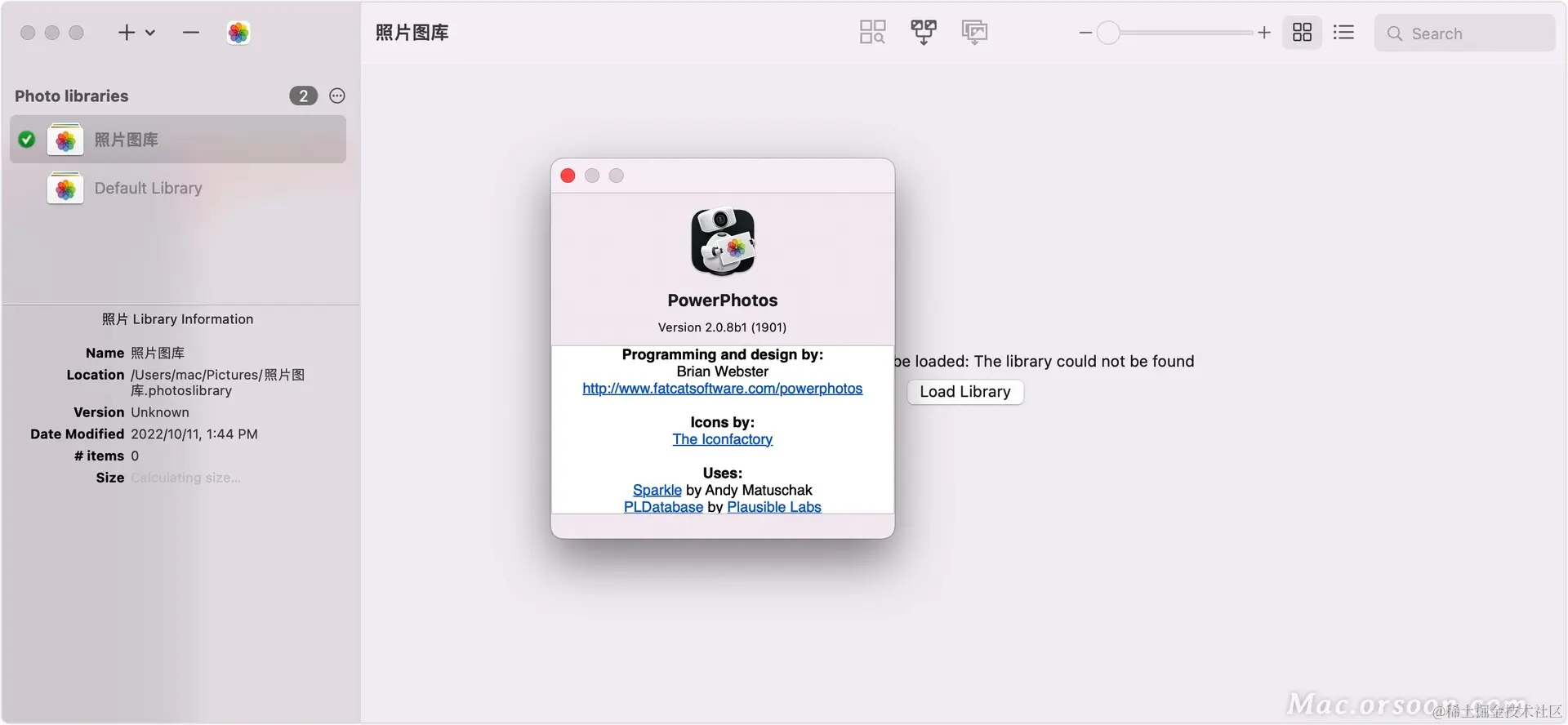Click the plus button to add library
Screen dimensions: 1568x725
click(x=127, y=33)
